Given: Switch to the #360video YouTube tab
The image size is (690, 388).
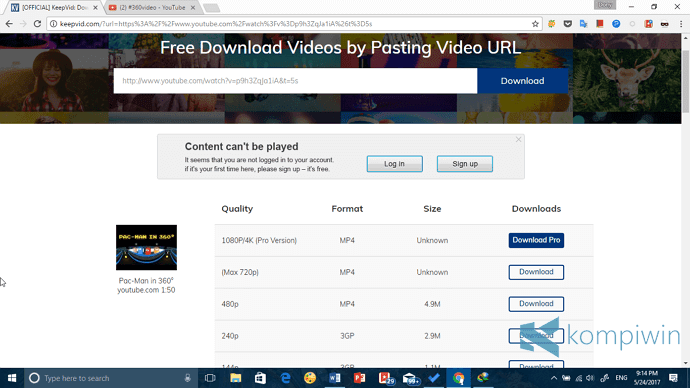Looking at the screenshot, I should [x=152, y=7].
